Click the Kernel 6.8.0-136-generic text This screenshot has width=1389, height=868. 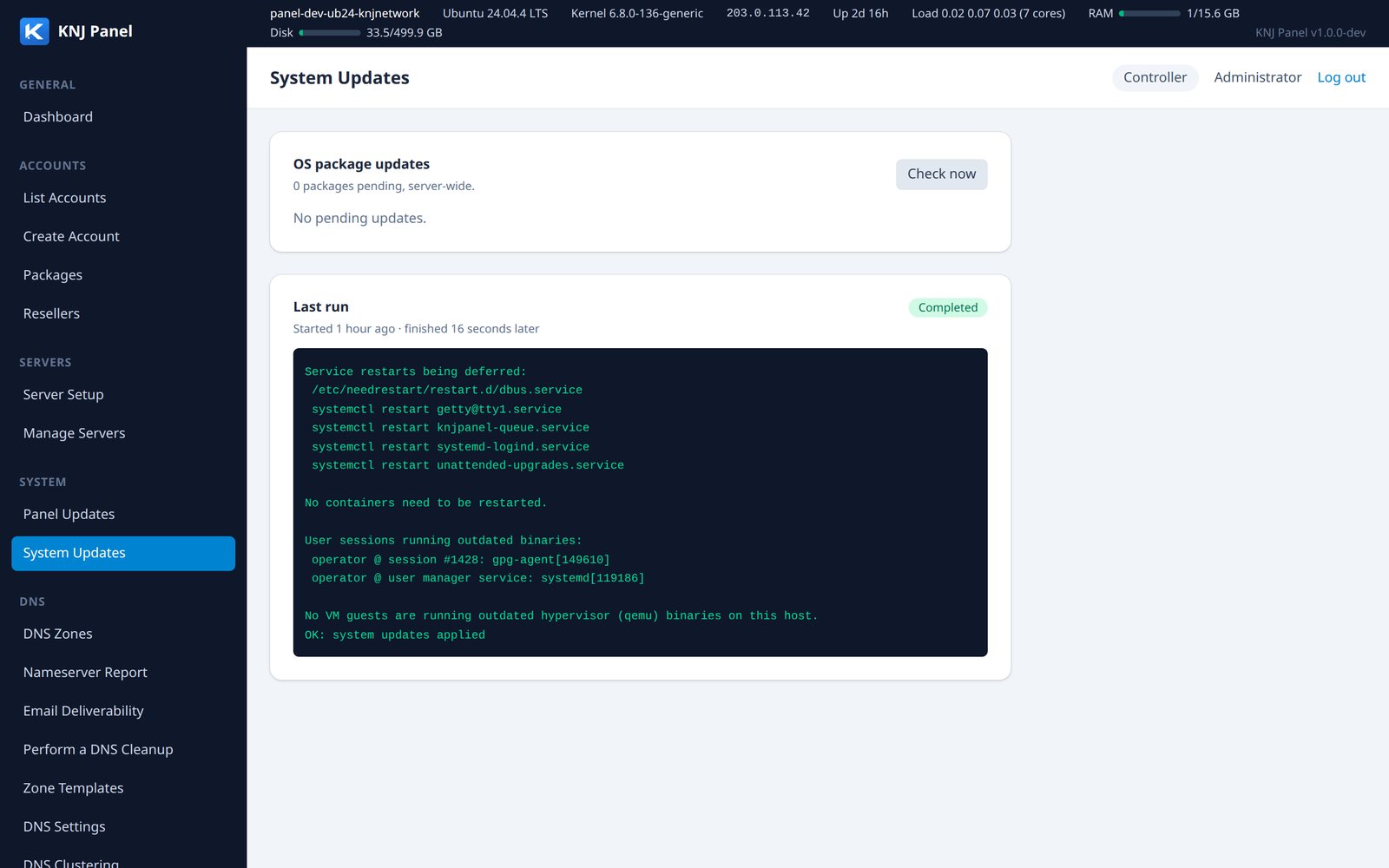[x=637, y=13]
